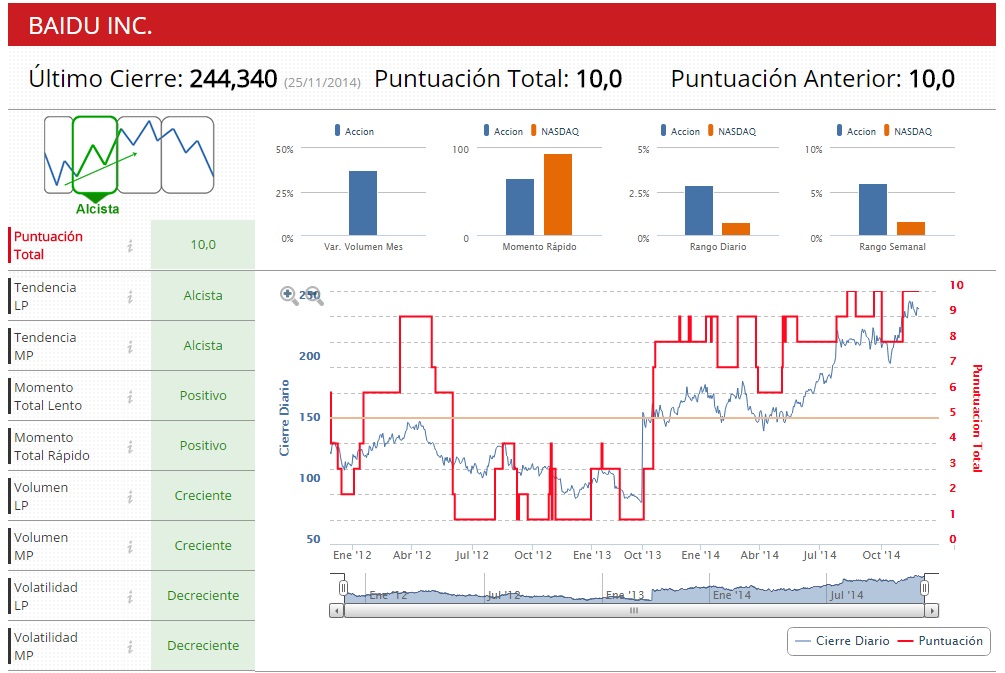Click the orange NASDAQ bar in Rango Semanal
This screenshot has height=673, width=1005.
click(x=911, y=229)
